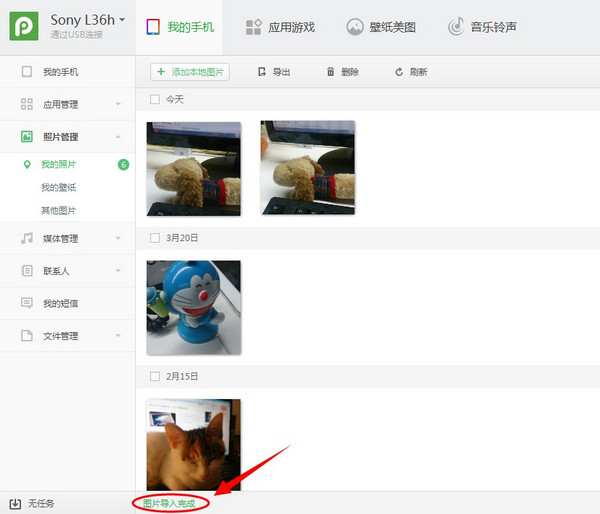Click the 联系人 contacts icon
The image size is (600, 514).
click(27, 271)
